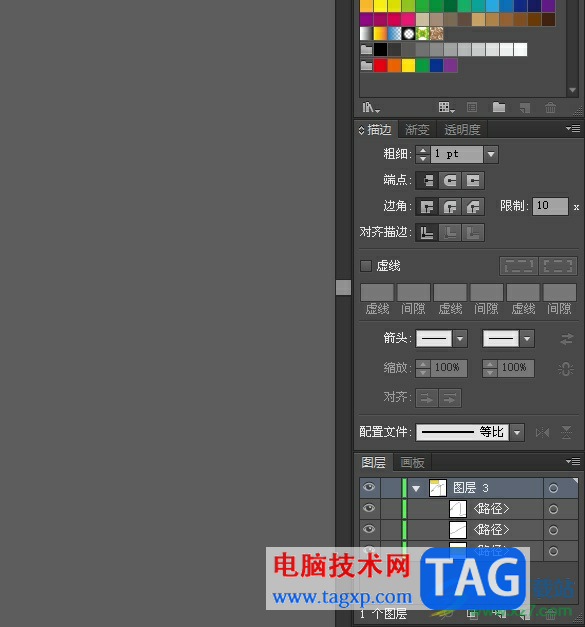
Task: Toggle visibility of first 路径 sublayer
Action: coord(369,508)
